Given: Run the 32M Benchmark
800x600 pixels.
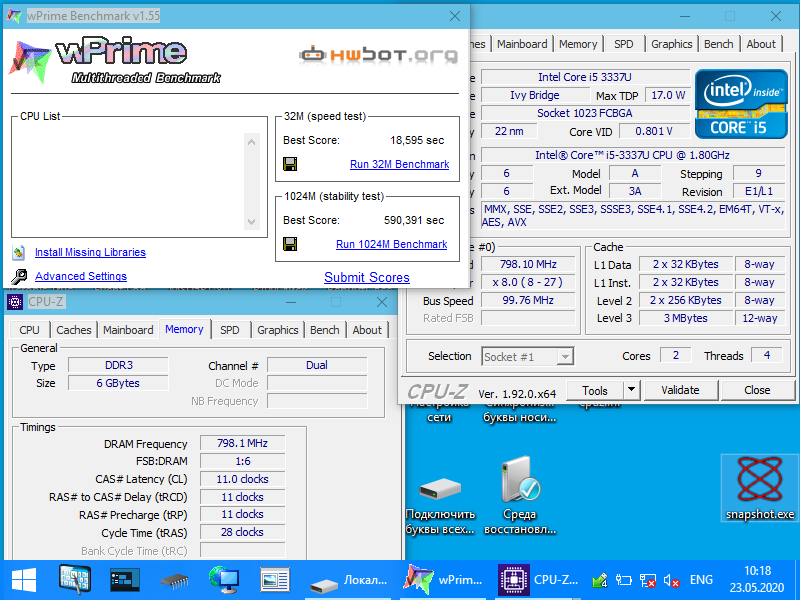Looking at the screenshot, I should [x=399, y=164].
